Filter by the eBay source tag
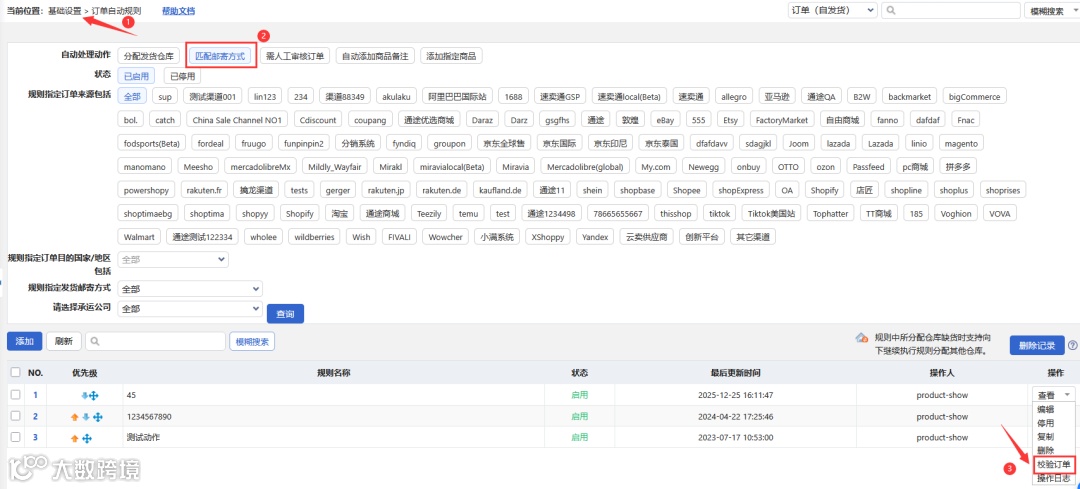The height and width of the screenshot is (489, 1080). click(x=665, y=121)
